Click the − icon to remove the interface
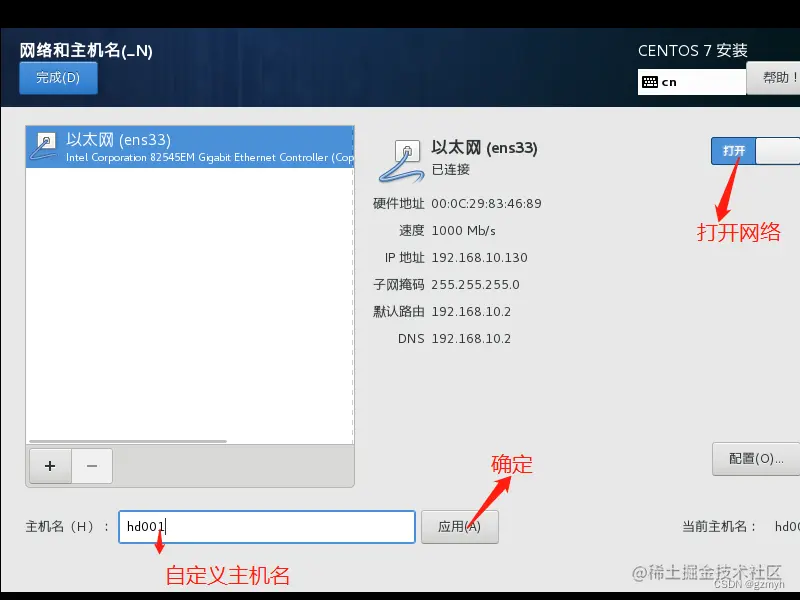The image size is (800, 600). (90, 465)
